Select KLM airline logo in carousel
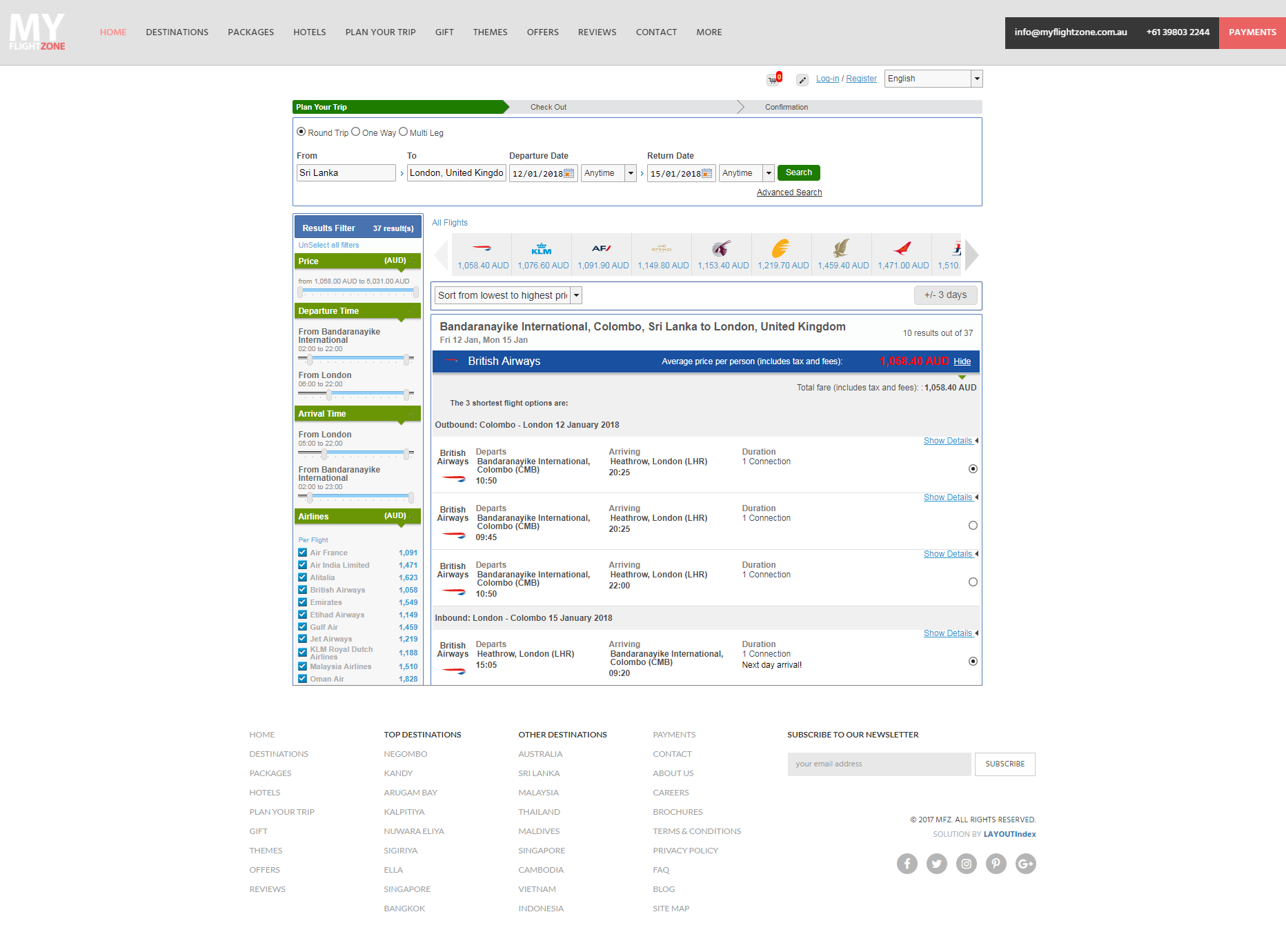The height and width of the screenshot is (952, 1286). pyautogui.click(x=542, y=249)
